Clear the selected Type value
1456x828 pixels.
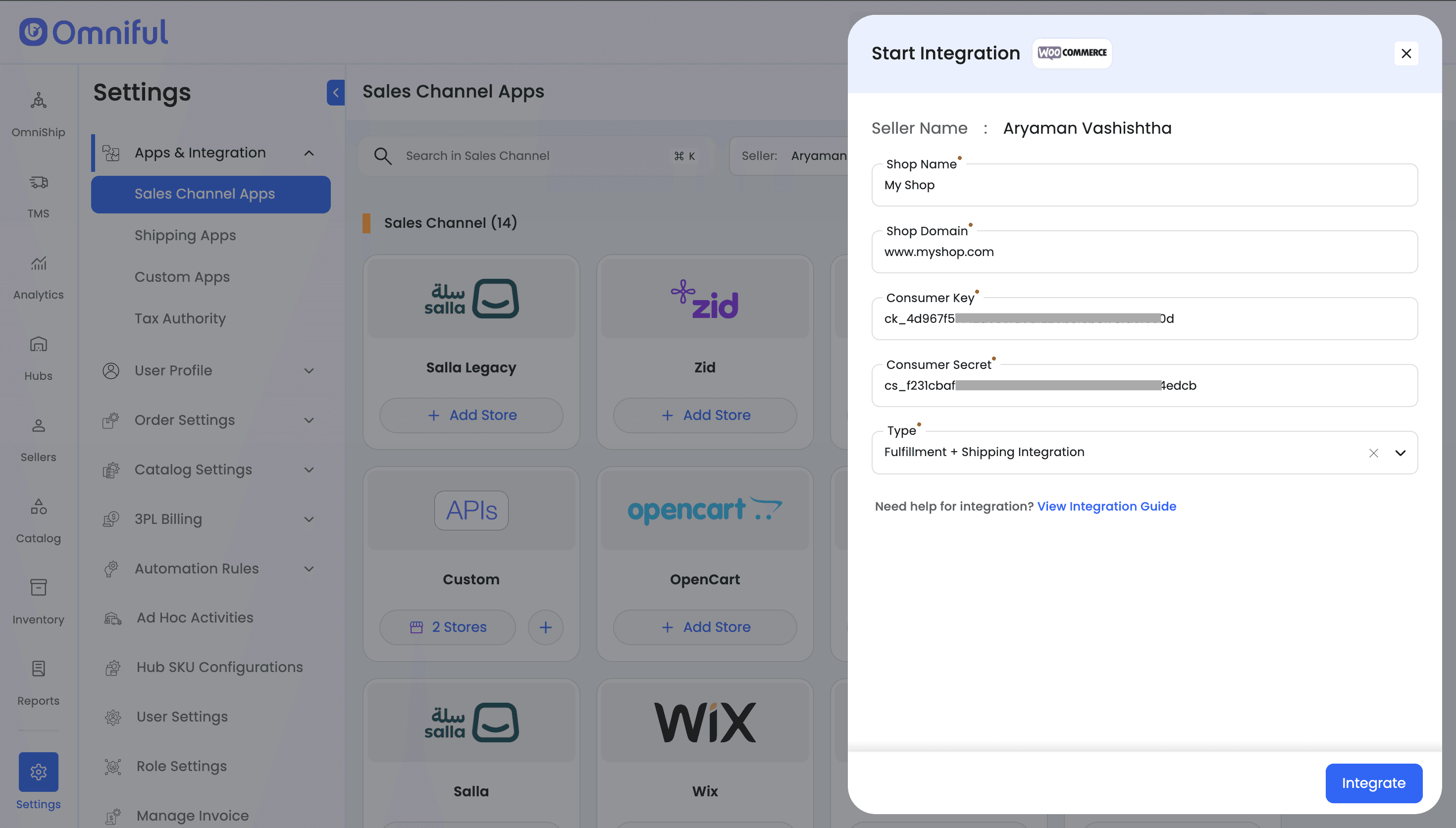coord(1373,453)
